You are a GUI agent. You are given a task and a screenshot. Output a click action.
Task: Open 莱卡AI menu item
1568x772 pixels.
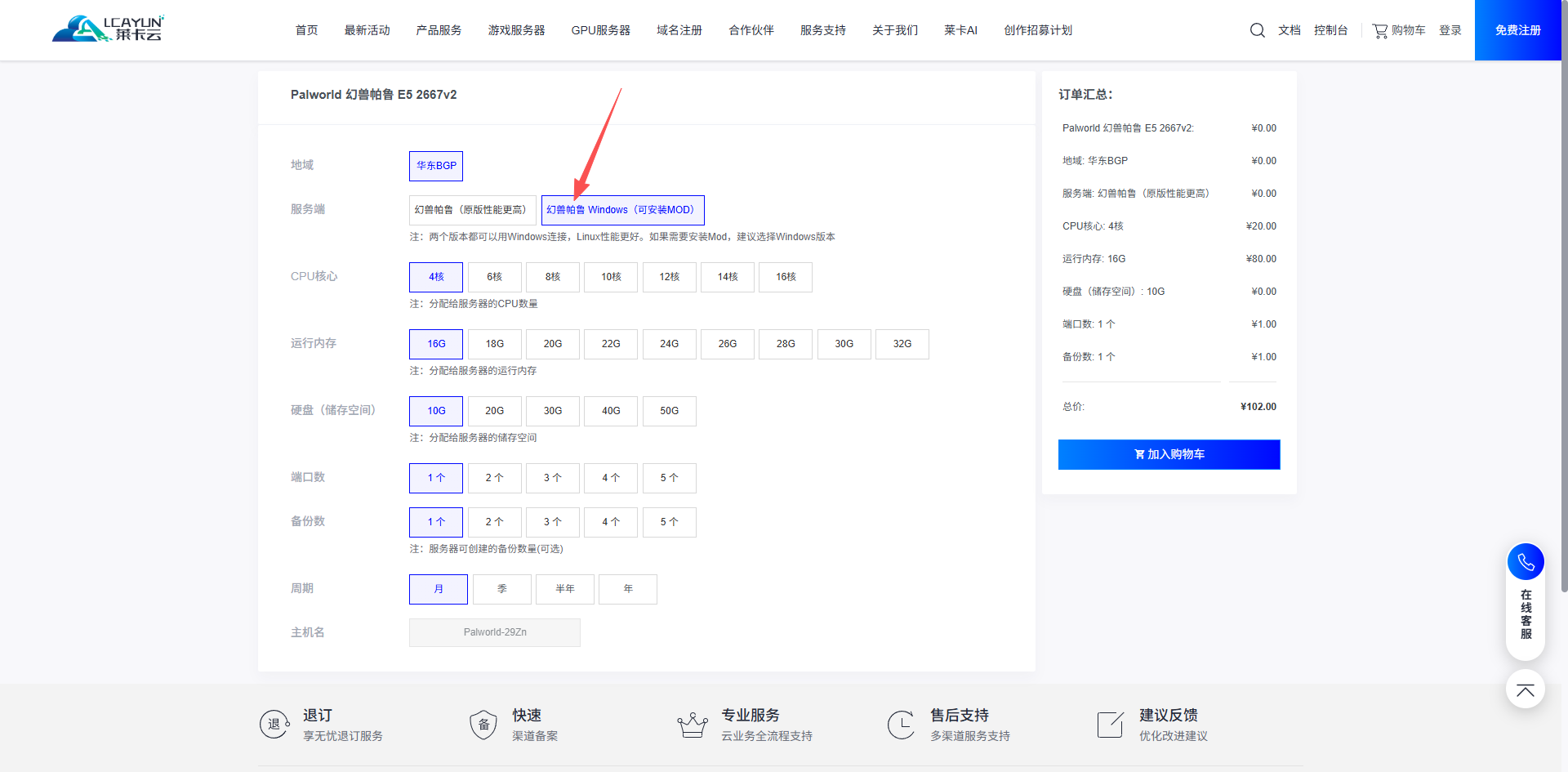click(960, 30)
